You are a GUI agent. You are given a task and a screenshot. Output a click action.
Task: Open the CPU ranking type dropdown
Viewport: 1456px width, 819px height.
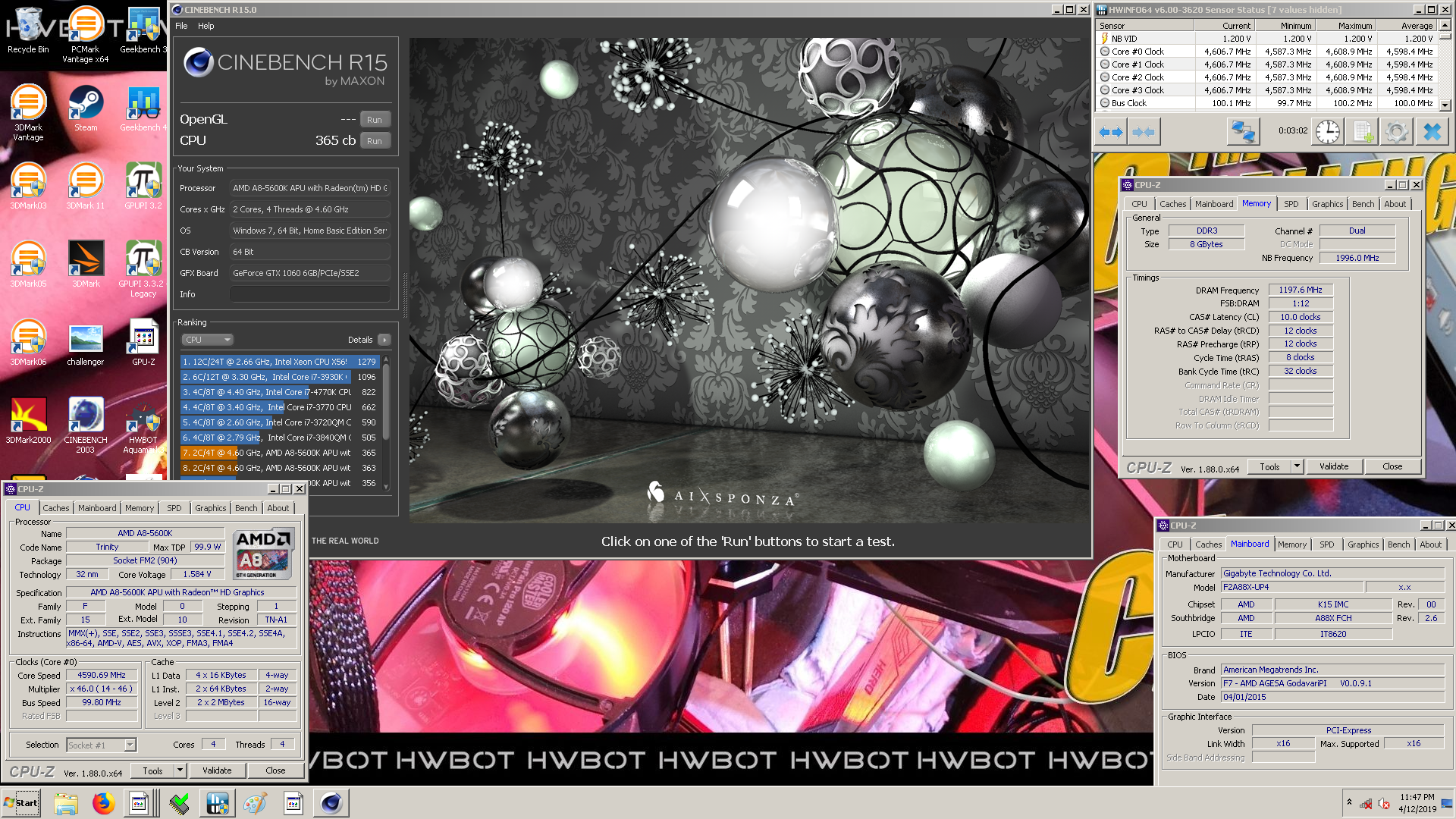click(207, 340)
